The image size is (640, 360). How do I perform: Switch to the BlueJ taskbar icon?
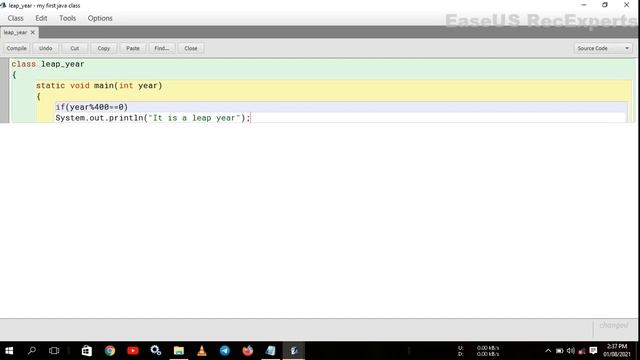[x=294, y=351]
